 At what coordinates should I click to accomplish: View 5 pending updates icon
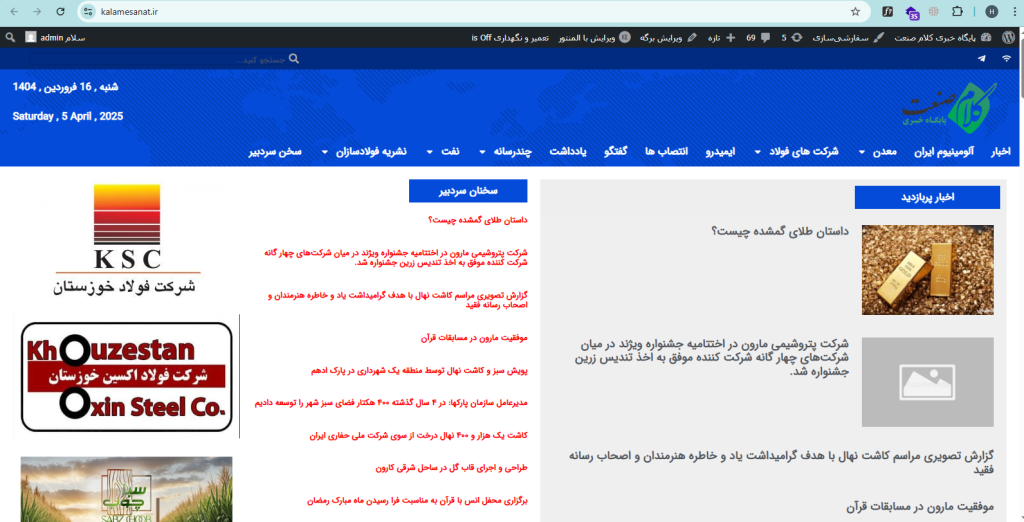792,37
